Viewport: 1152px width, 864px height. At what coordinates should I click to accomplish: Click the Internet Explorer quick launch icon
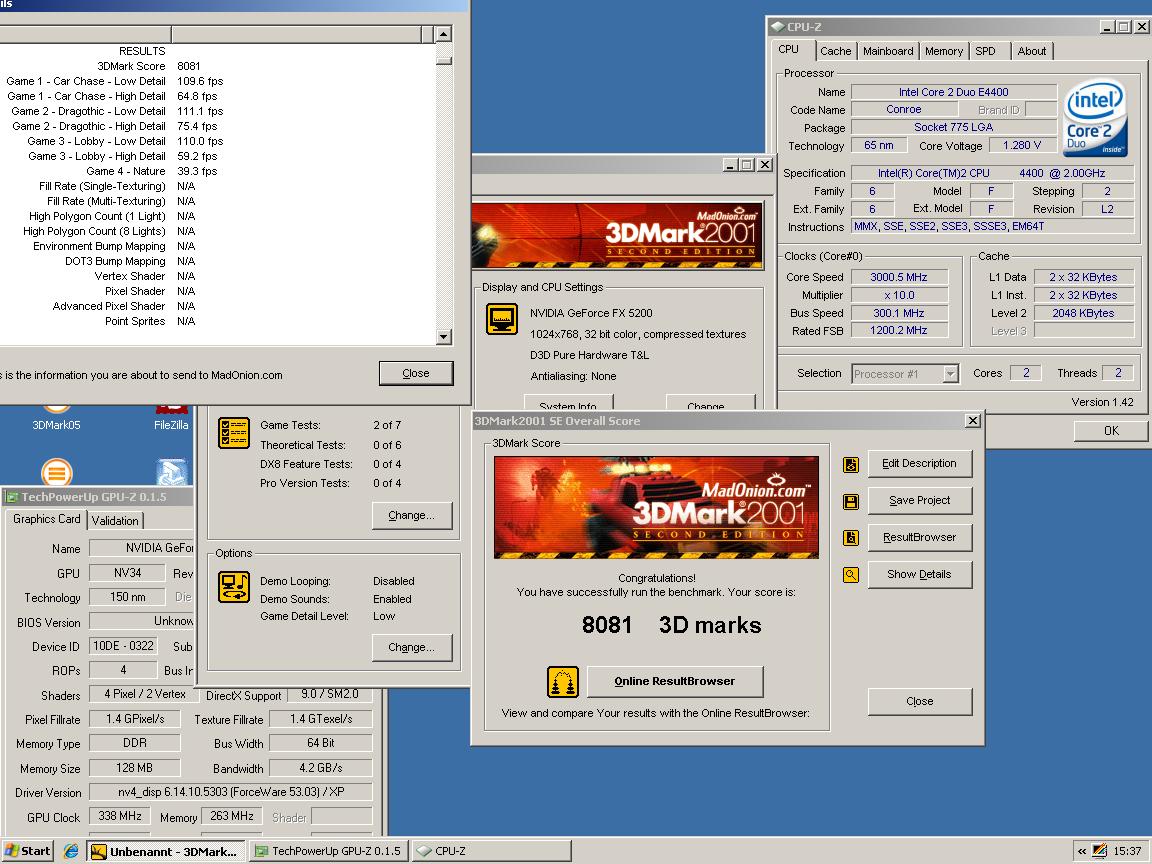[x=71, y=851]
